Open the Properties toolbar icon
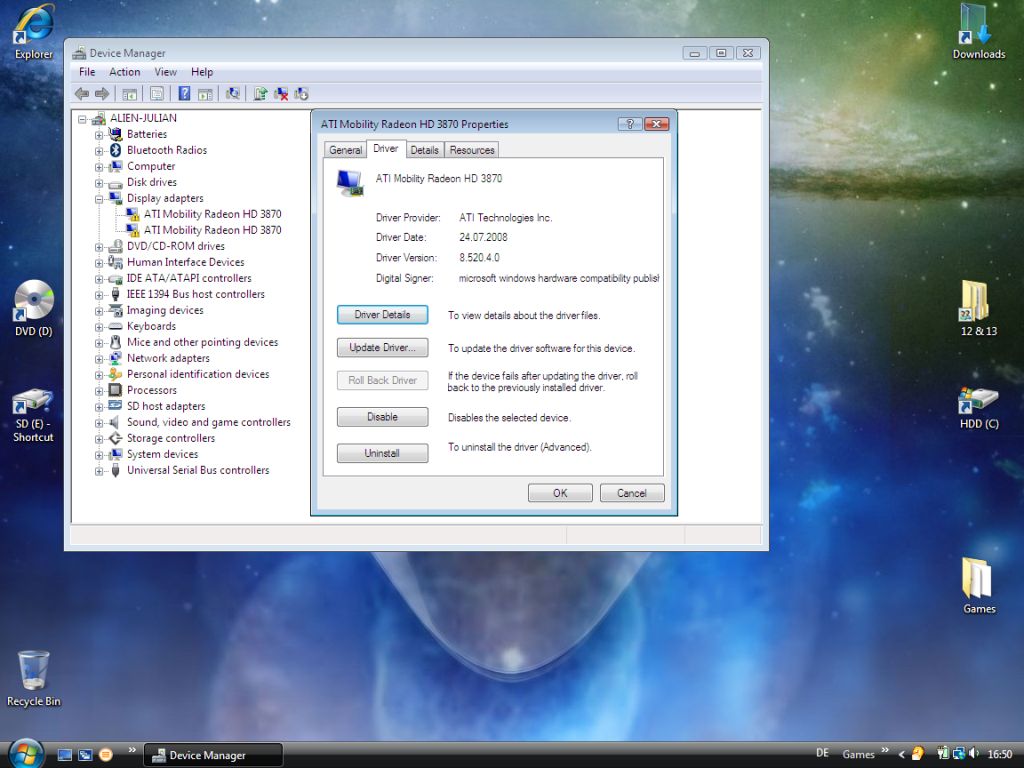 tap(157, 94)
